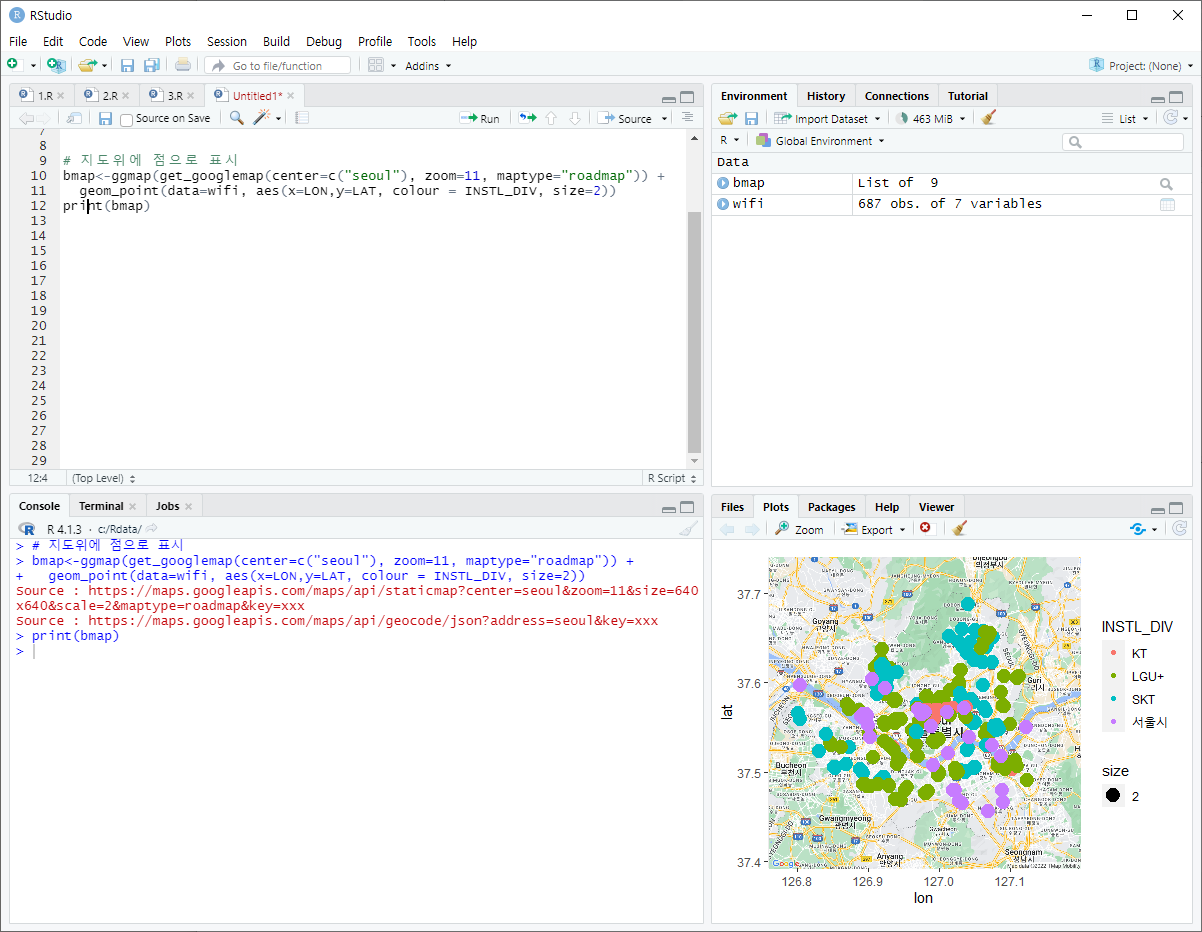Screen dimensions: 1202x932
Task: Clear environment objects with broom
Action: (988, 118)
